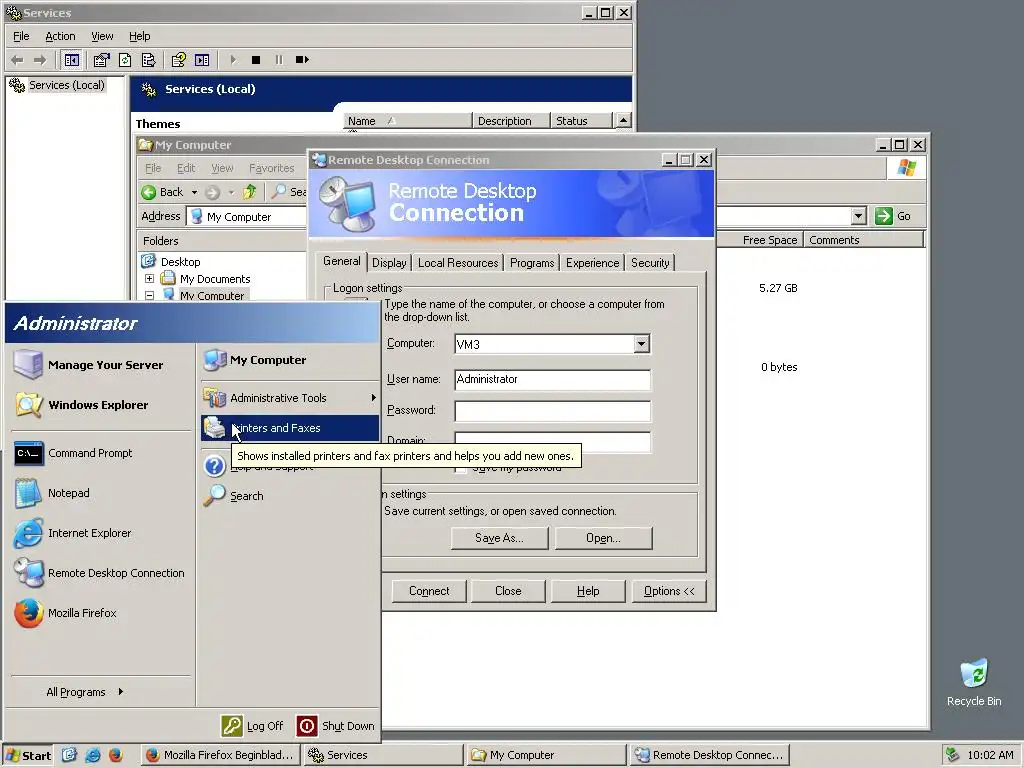Open the Action menu in Services window

click(x=60, y=37)
